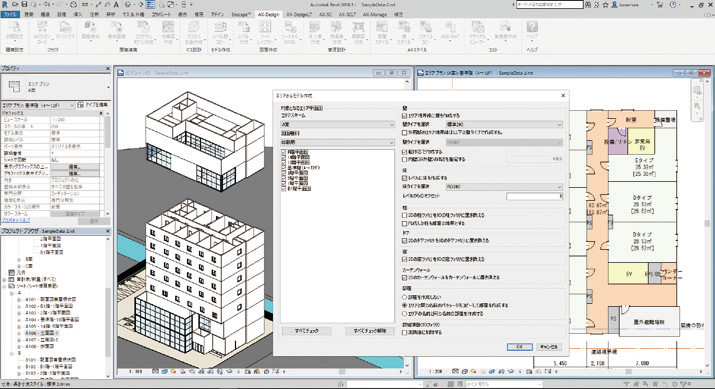Toggle the wall creation checkbox under 壁 heading

[x=404, y=116]
